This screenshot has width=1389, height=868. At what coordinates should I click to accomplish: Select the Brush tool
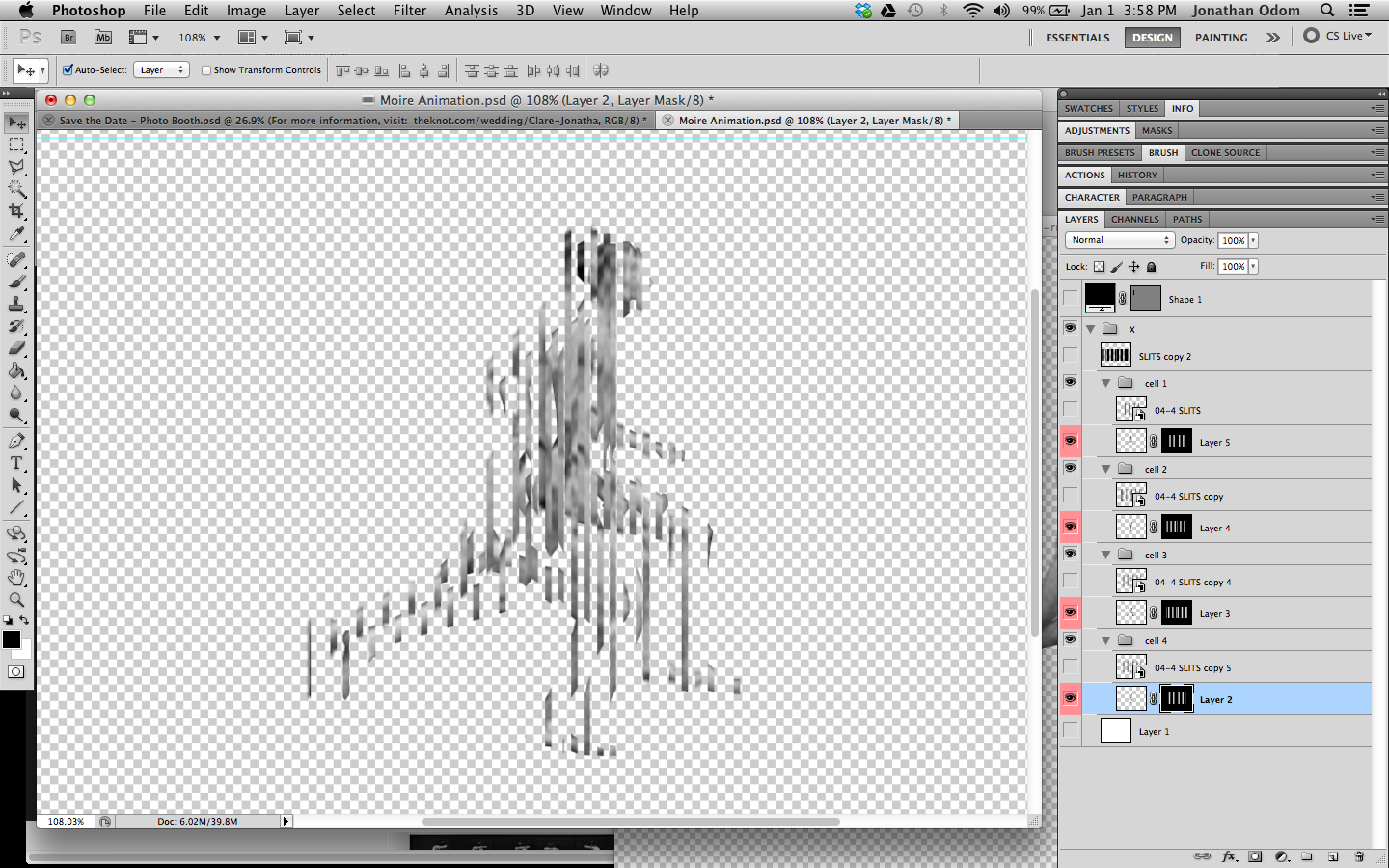point(15,282)
